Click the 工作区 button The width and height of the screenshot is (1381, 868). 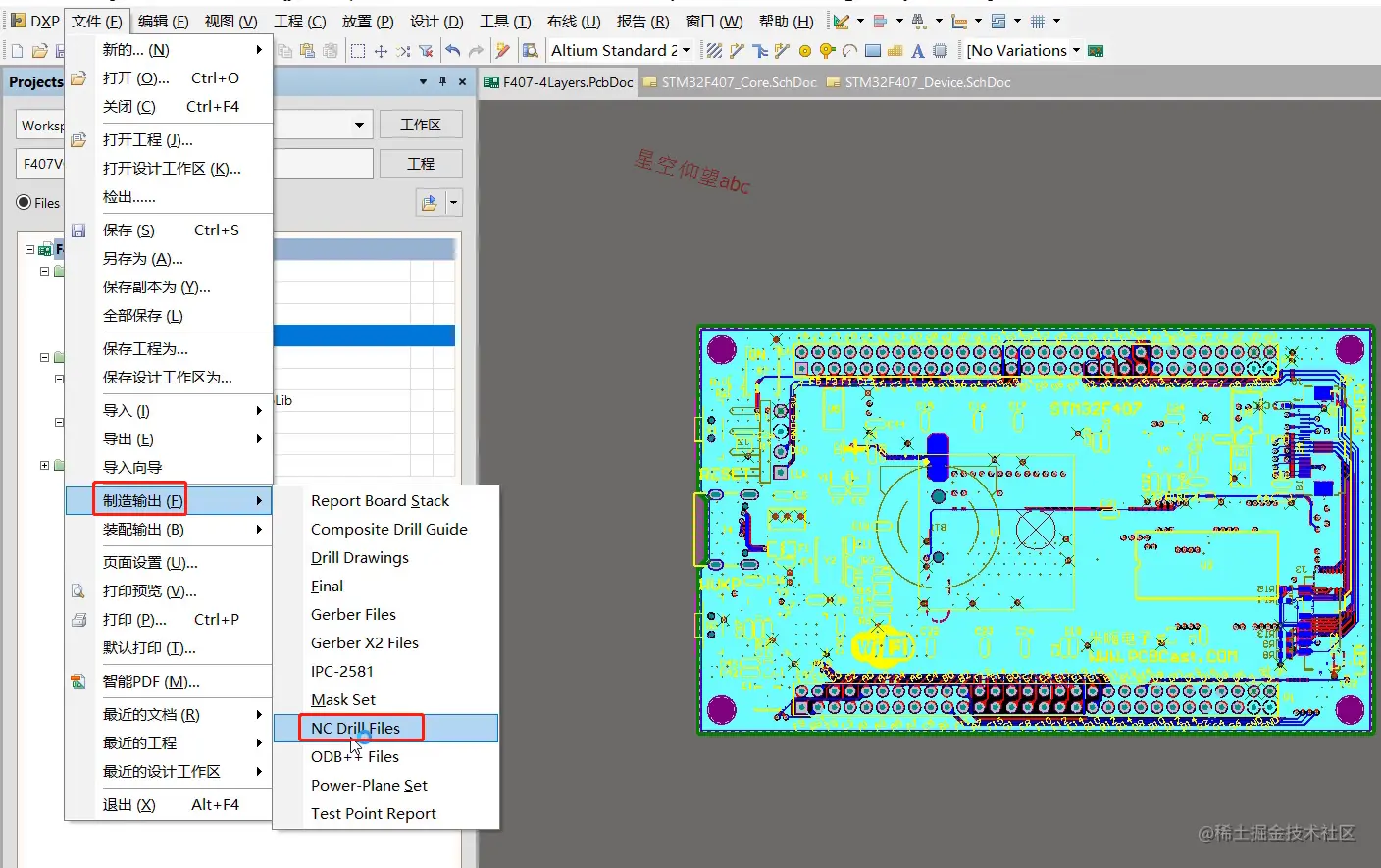pyautogui.click(x=420, y=125)
